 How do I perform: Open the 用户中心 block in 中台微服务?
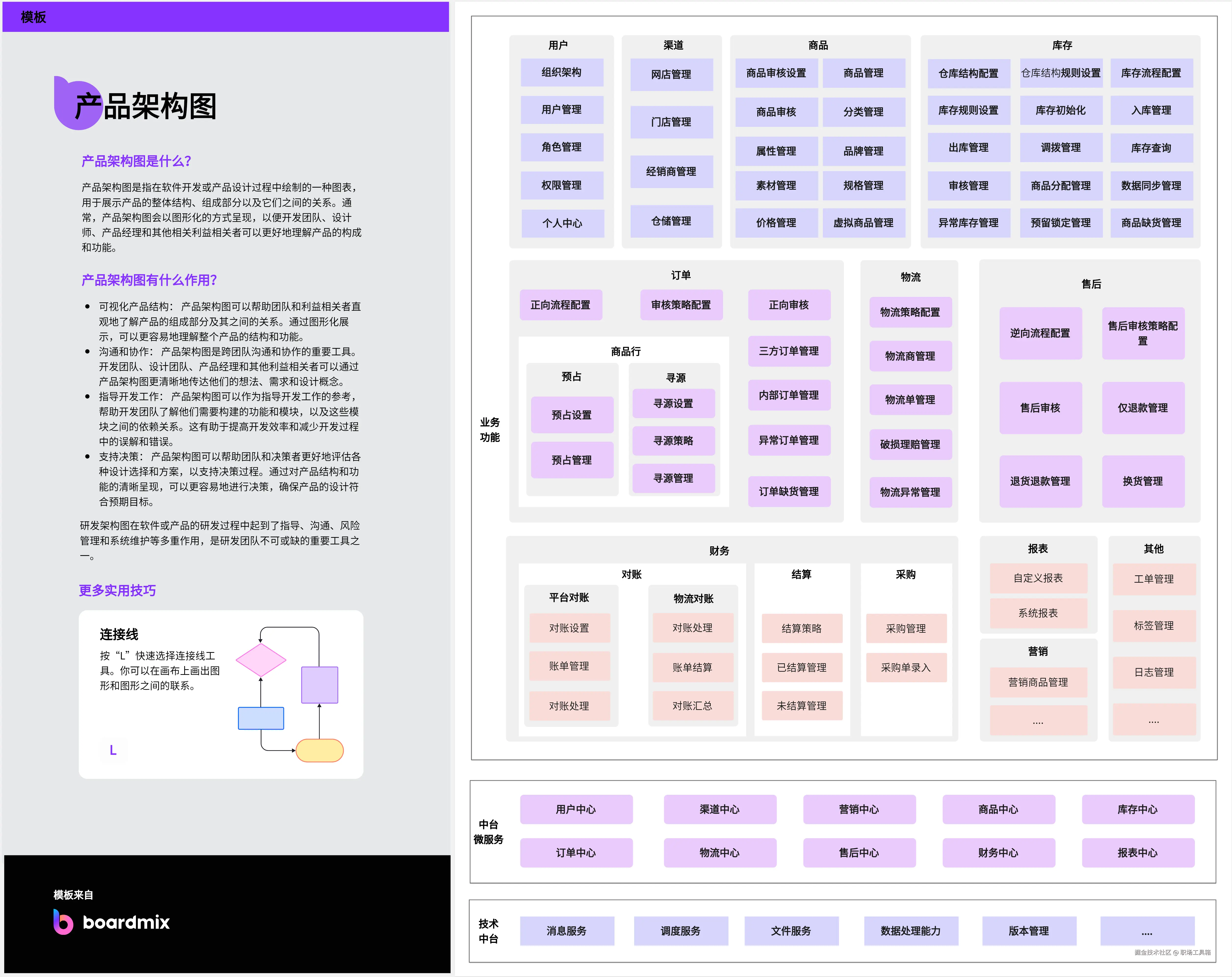pyautogui.click(x=576, y=810)
